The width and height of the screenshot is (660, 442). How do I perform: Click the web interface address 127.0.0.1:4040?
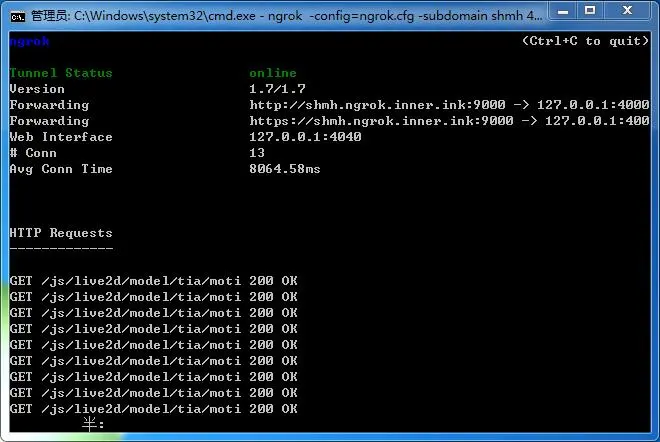[x=305, y=137]
